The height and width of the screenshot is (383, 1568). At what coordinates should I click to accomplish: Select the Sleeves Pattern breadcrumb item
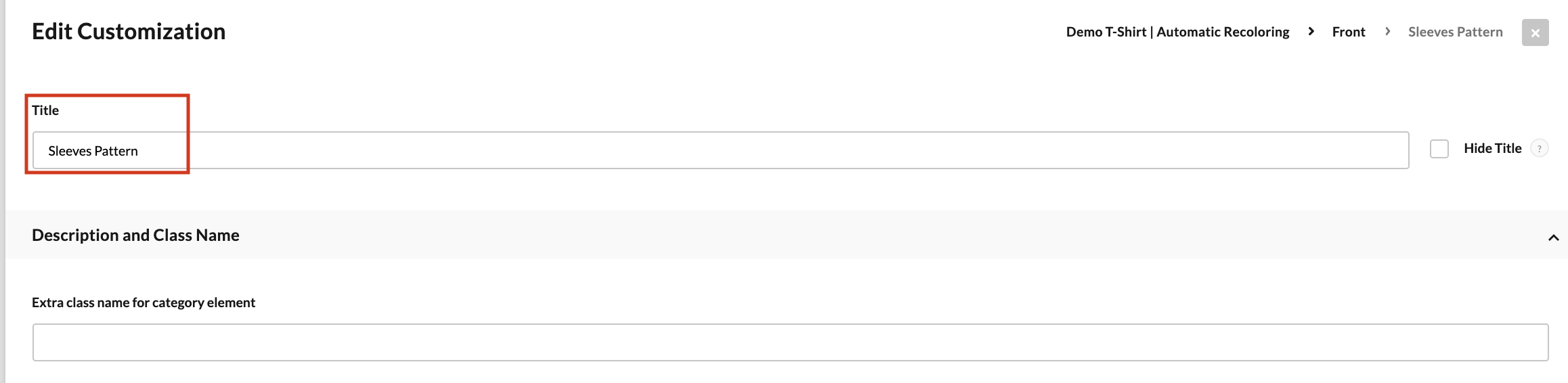click(x=1456, y=32)
